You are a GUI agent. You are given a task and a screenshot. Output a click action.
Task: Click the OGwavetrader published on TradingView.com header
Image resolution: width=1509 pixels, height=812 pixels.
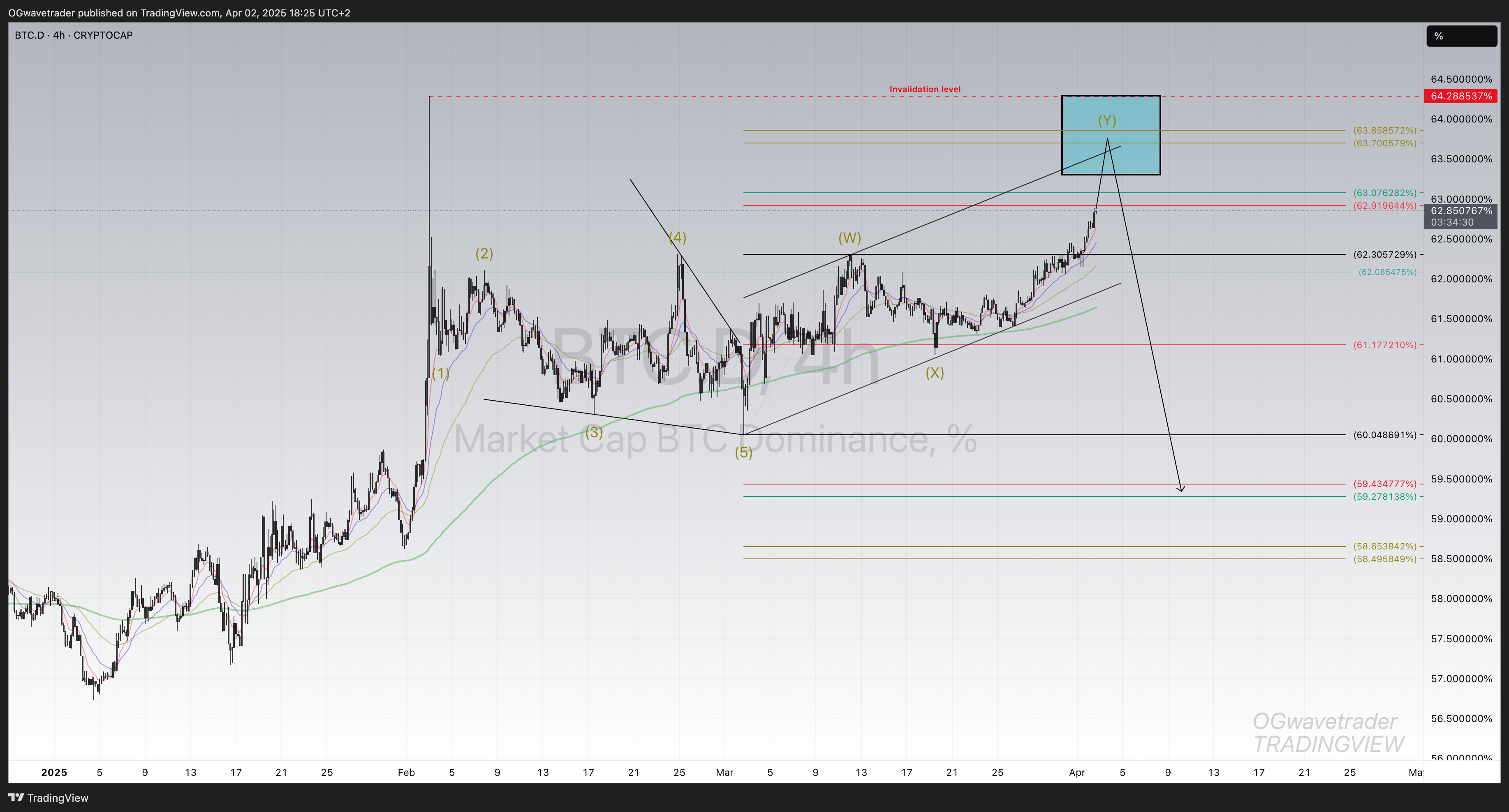(x=179, y=12)
